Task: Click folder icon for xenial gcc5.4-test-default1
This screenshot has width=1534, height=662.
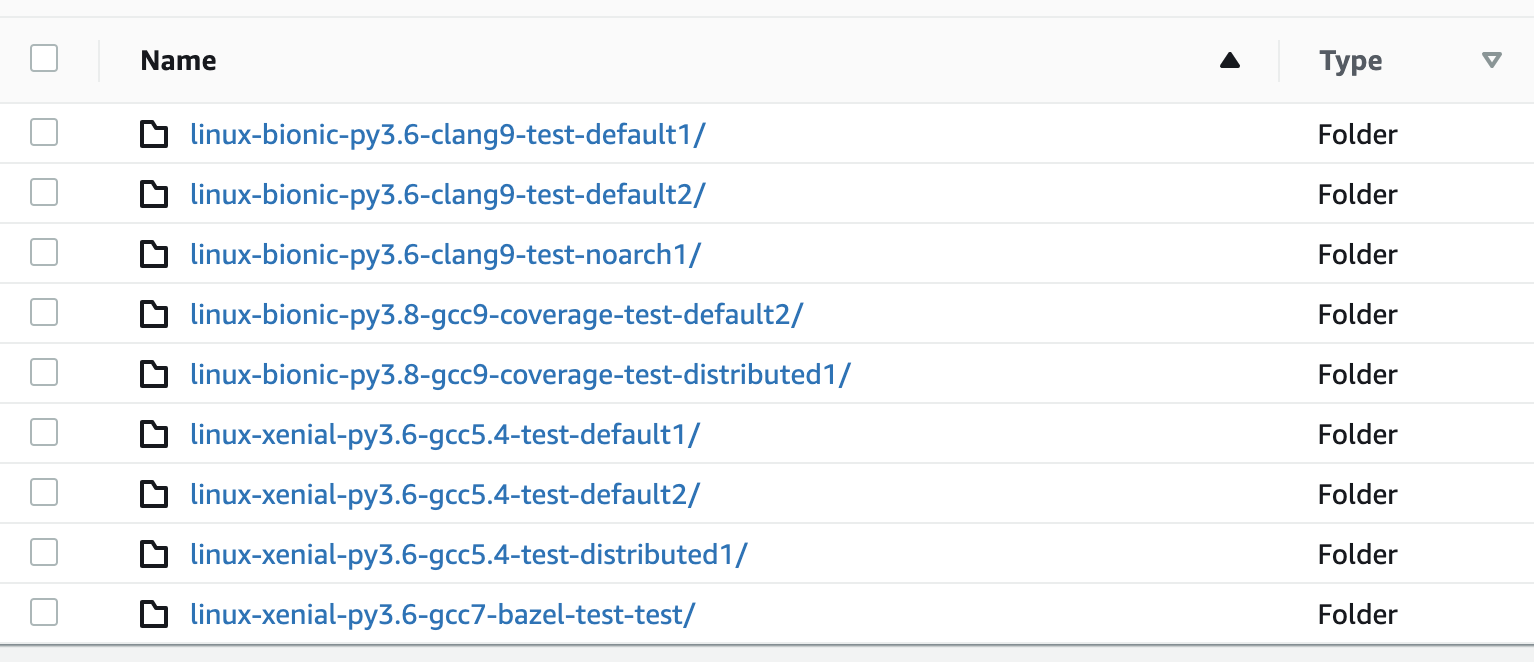Action: [x=153, y=434]
